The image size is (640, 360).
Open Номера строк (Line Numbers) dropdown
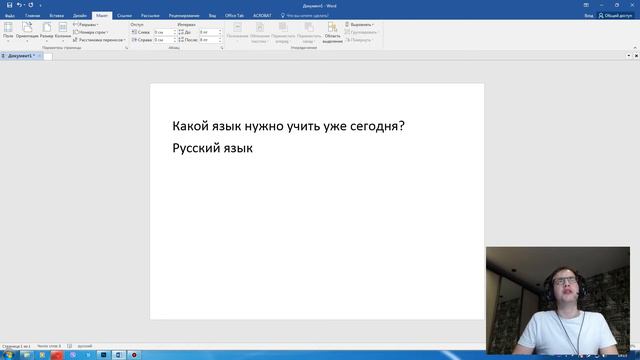[x=90, y=32]
